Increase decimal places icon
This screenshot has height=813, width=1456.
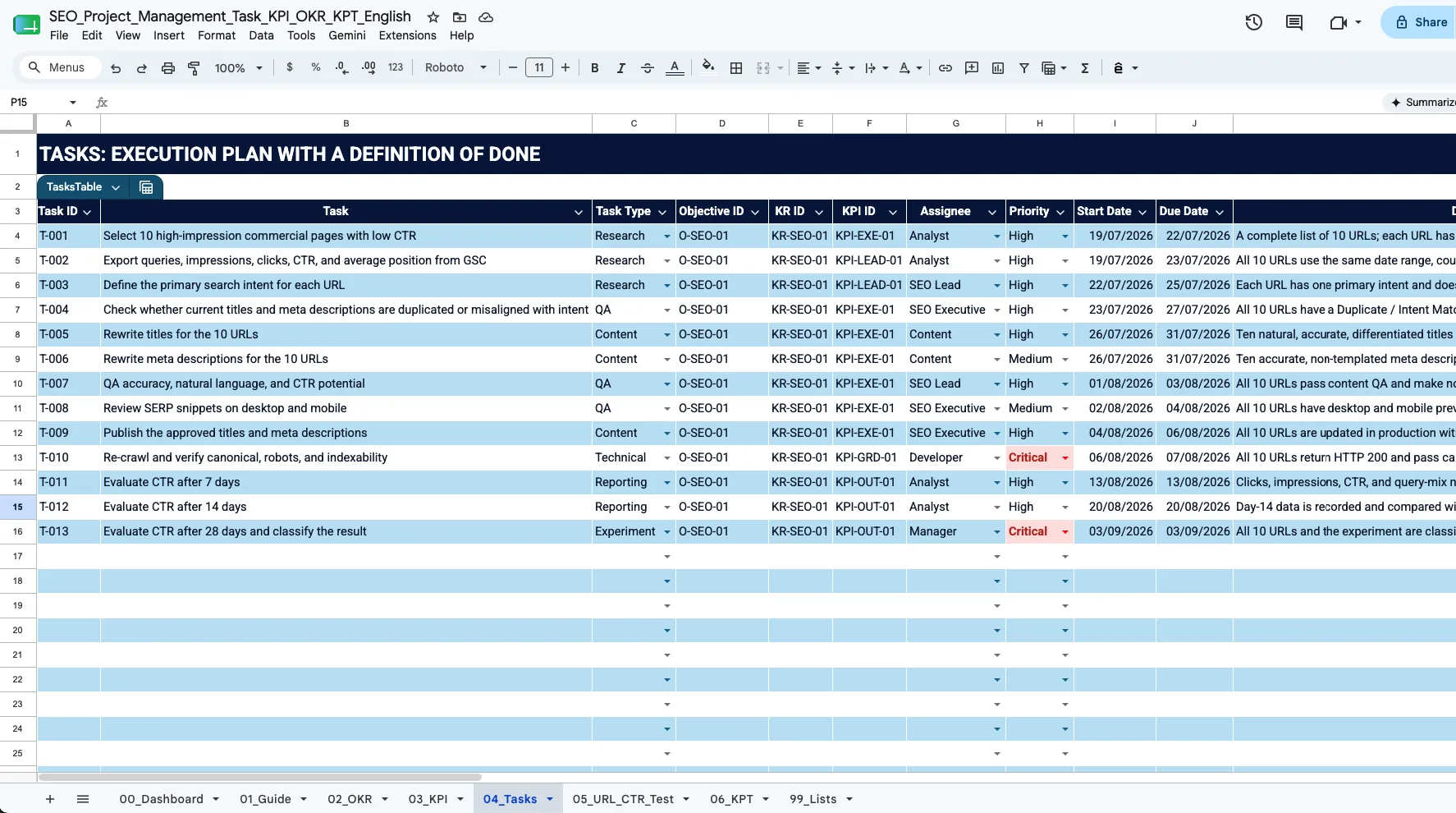tap(369, 67)
